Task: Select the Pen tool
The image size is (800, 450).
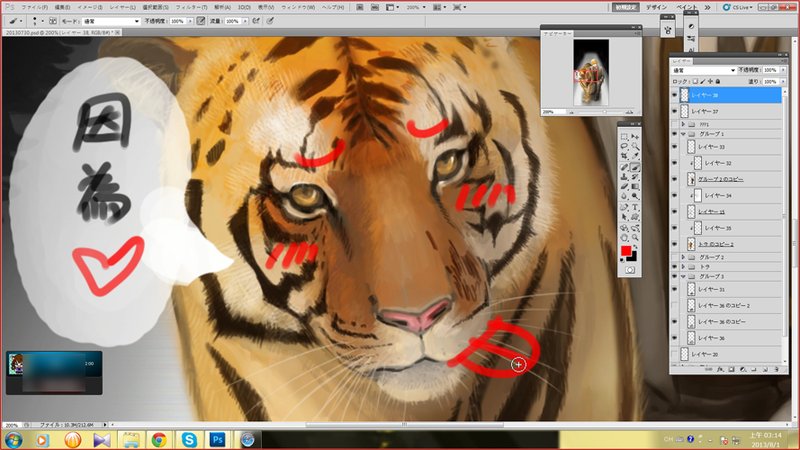Action: (x=624, y=207)
